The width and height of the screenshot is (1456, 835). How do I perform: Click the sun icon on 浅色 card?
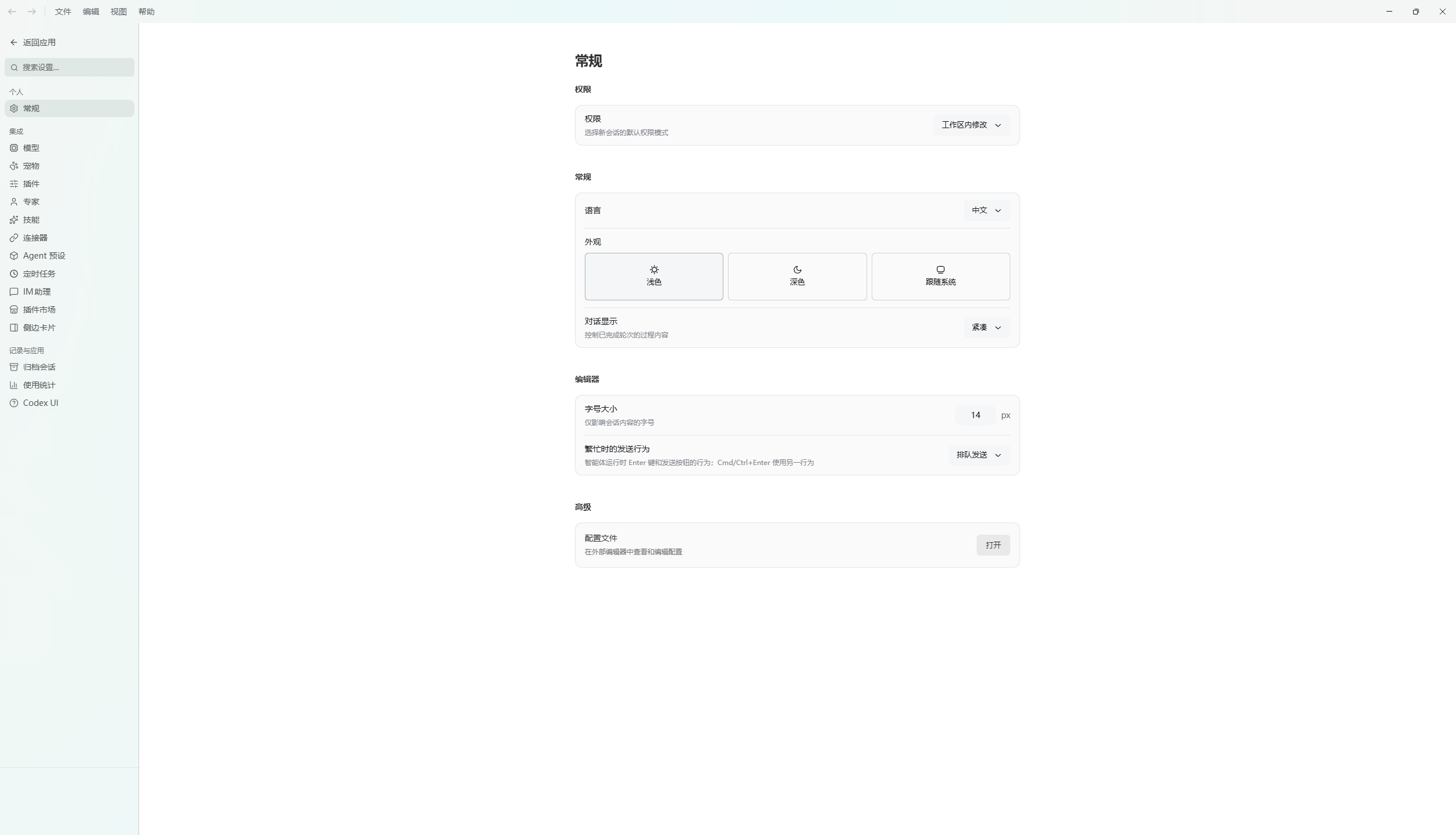(x=654, y=270)
